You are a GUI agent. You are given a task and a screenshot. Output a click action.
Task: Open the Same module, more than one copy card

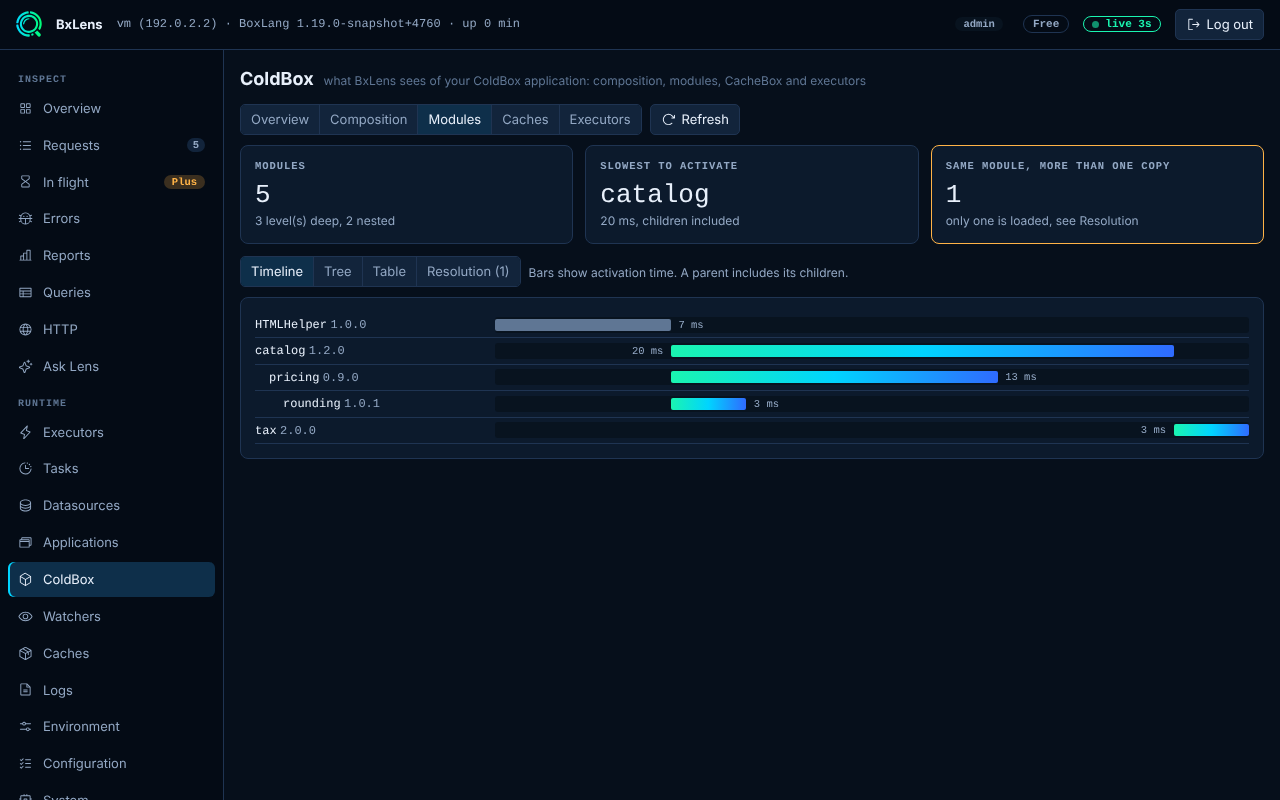coord(1097,194)
